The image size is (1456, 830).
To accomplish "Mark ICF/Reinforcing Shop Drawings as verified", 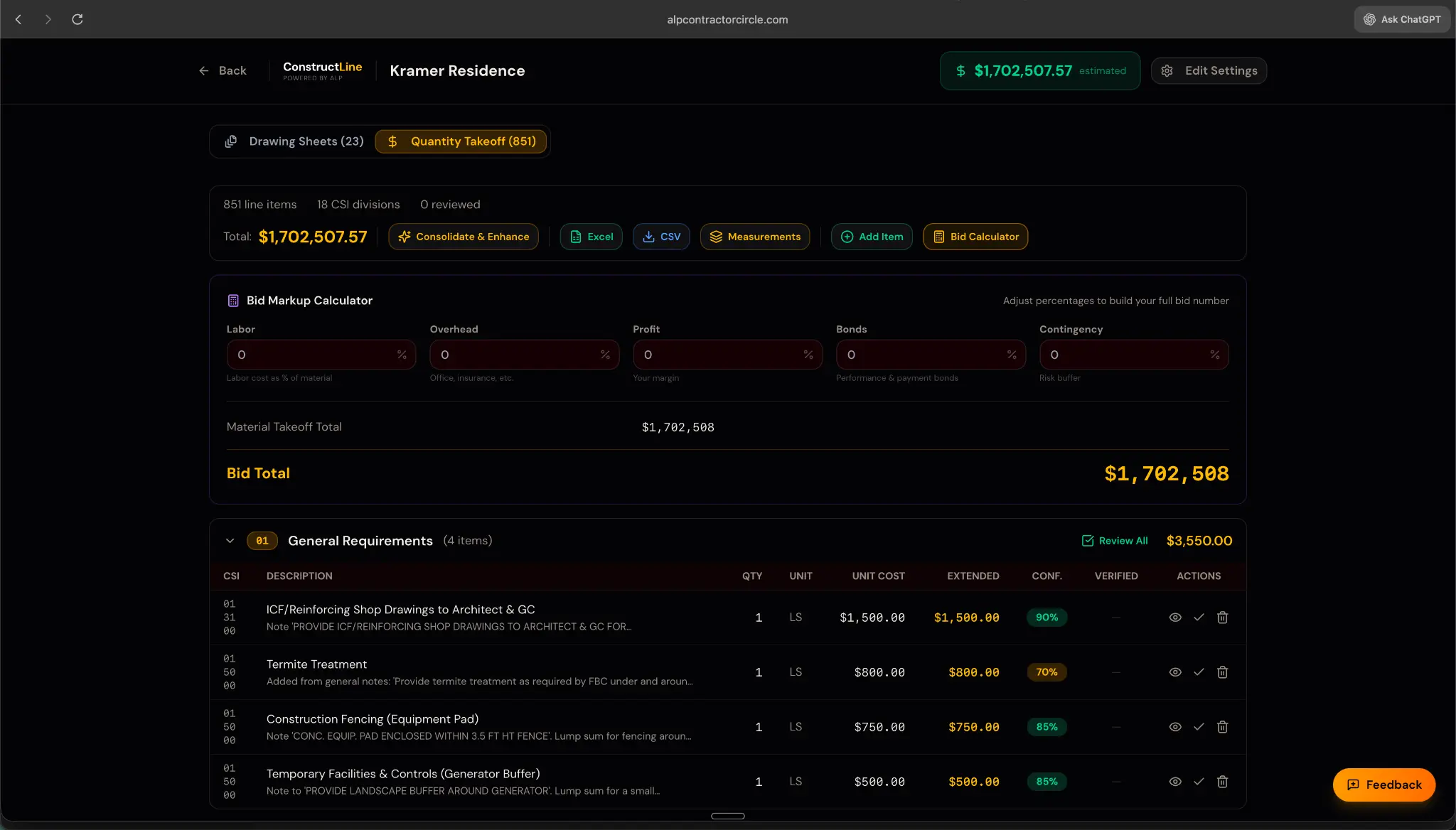I will point(1199,618).
